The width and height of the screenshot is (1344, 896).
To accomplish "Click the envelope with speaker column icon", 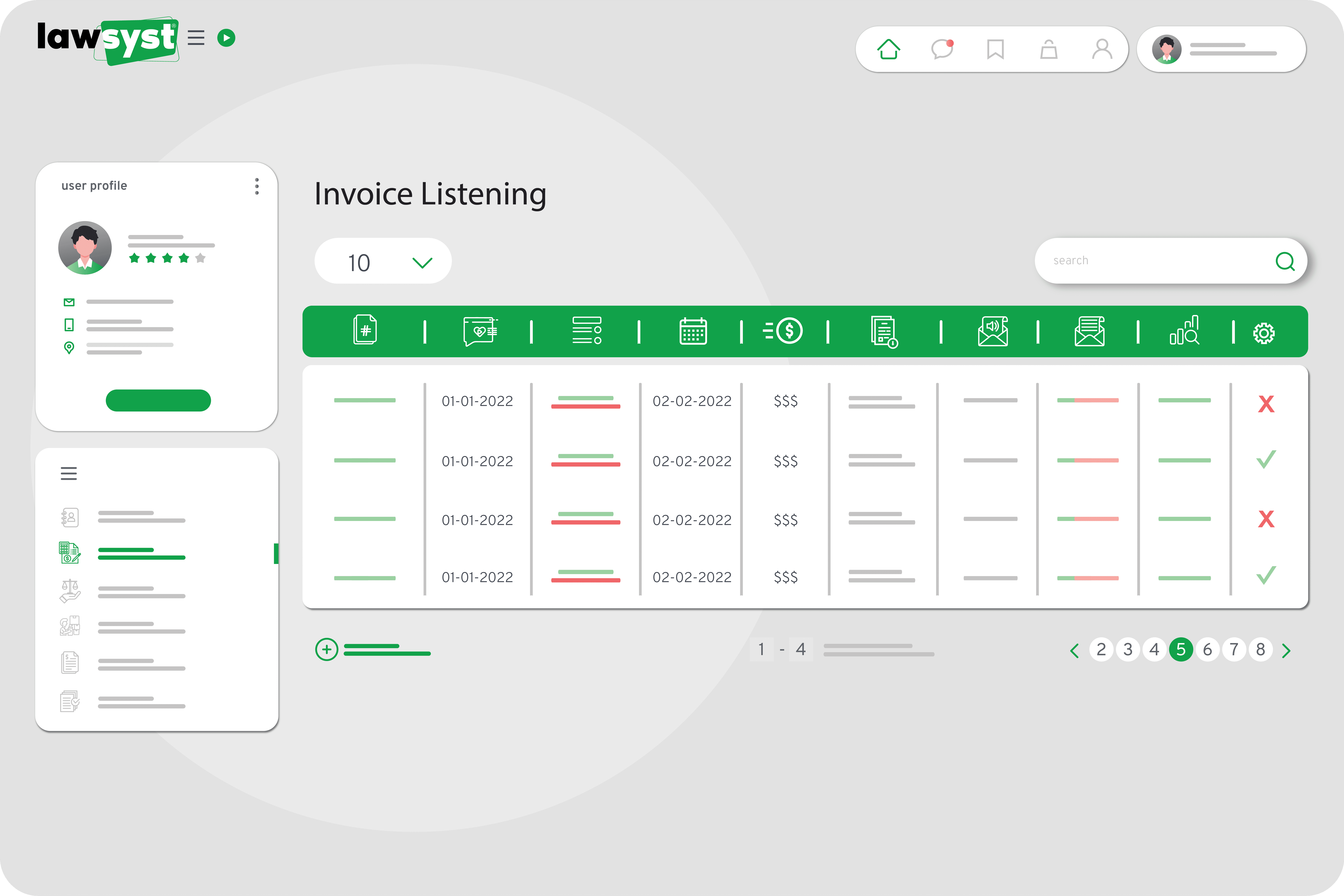I will coord(993,331).
